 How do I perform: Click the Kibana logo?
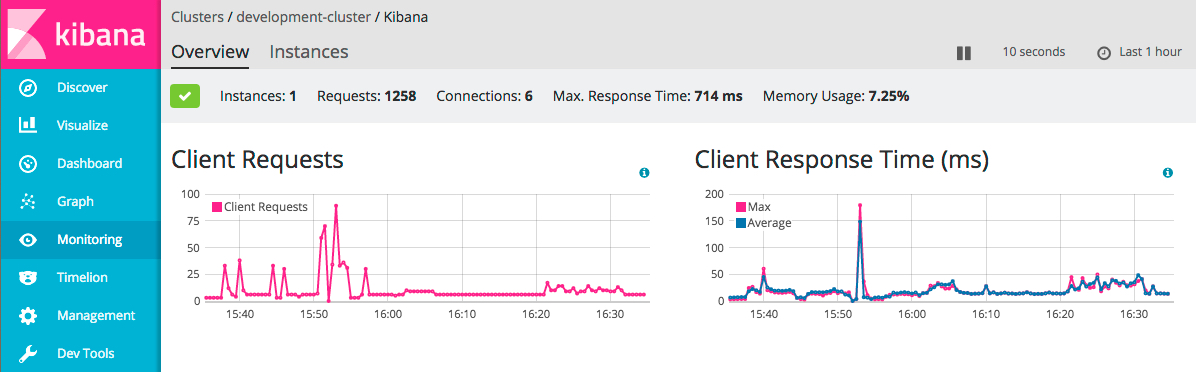point(80,34)
